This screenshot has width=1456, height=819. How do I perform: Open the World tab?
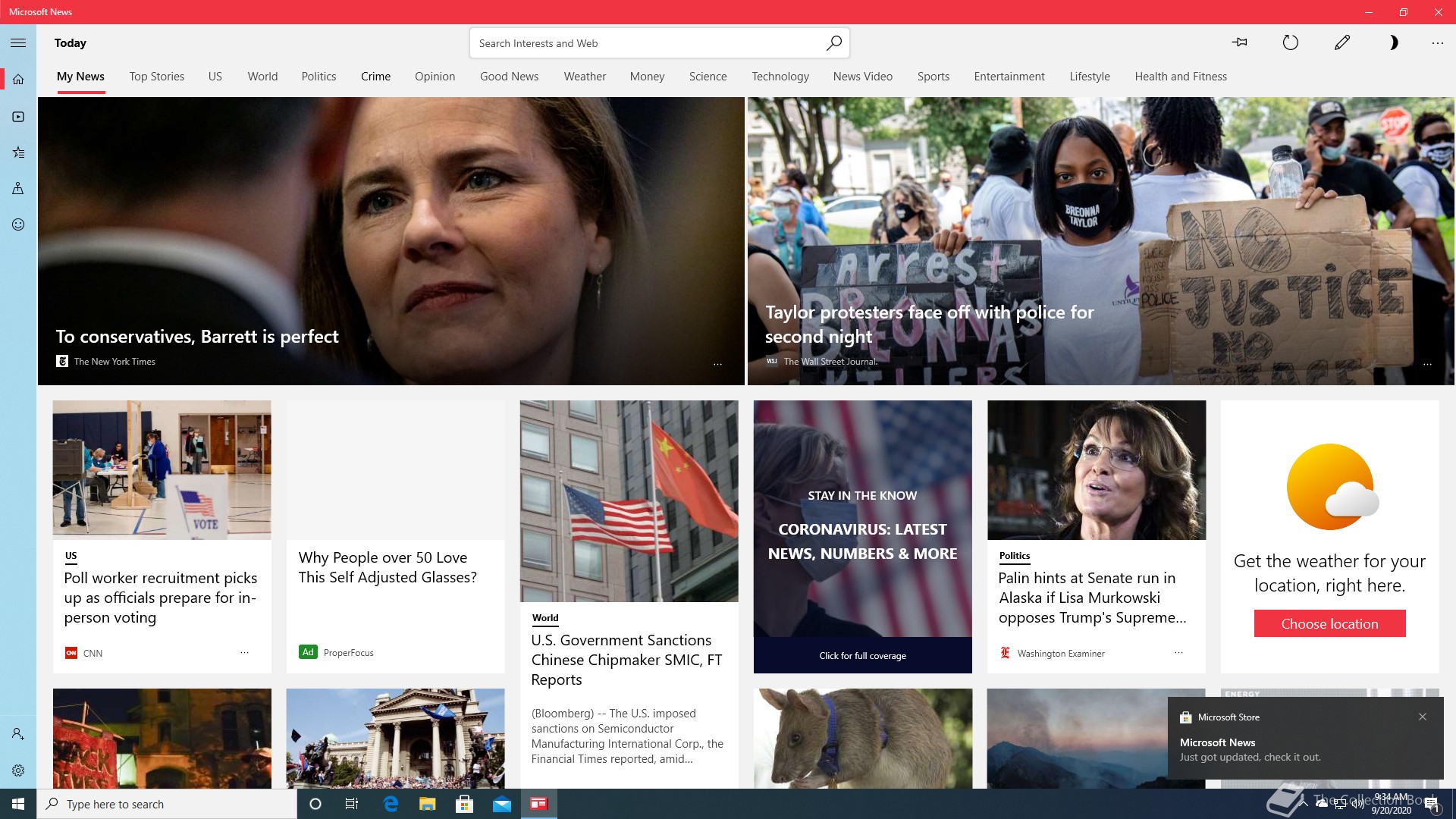pos(262,77)
